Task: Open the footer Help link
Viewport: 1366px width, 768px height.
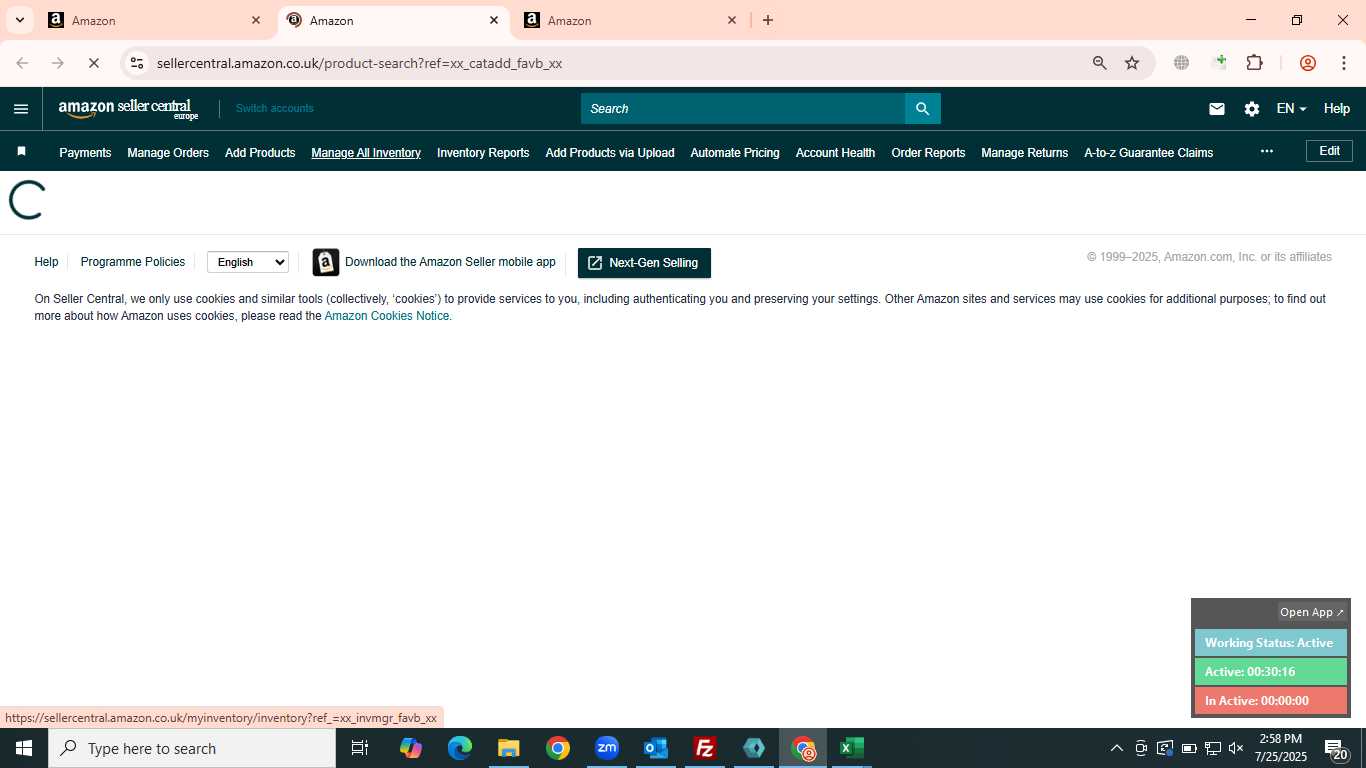Action: pyautogui.click(x=46, y=262)
